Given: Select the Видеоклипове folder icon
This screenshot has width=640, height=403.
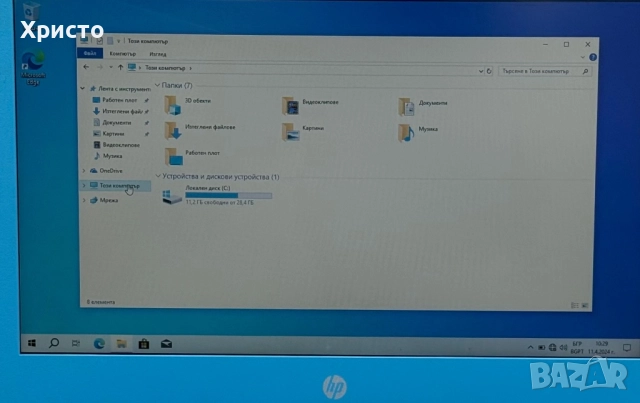Looking at the screenshot, I should (x=290, y=105).
